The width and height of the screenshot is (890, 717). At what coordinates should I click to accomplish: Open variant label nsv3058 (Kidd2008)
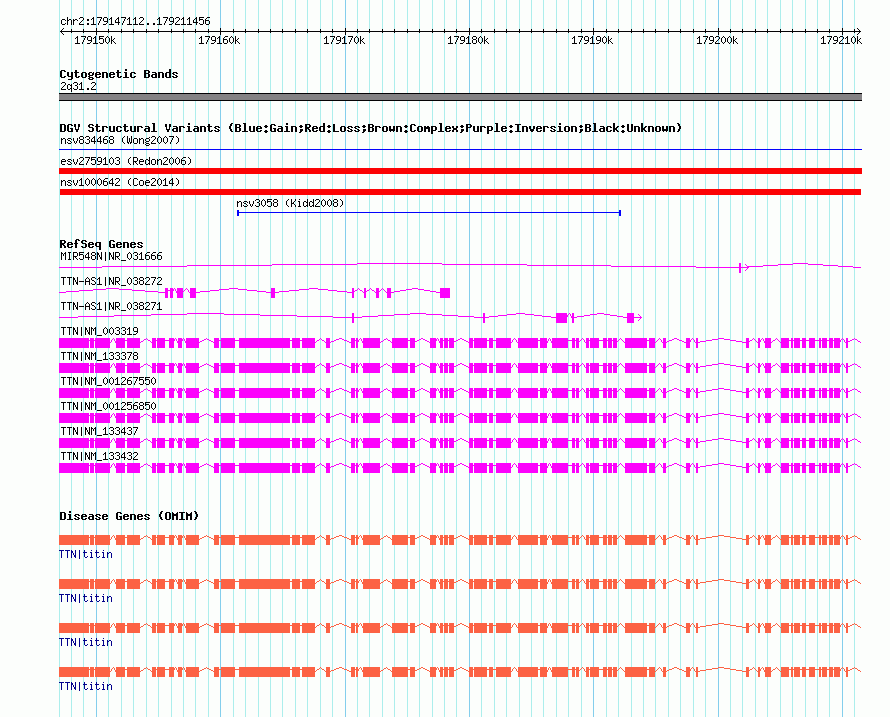(290, 203)
